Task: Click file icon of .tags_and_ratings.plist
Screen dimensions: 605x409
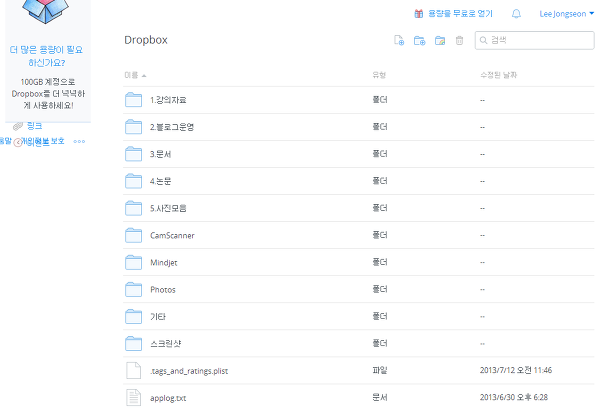Action: click(134, 370)
